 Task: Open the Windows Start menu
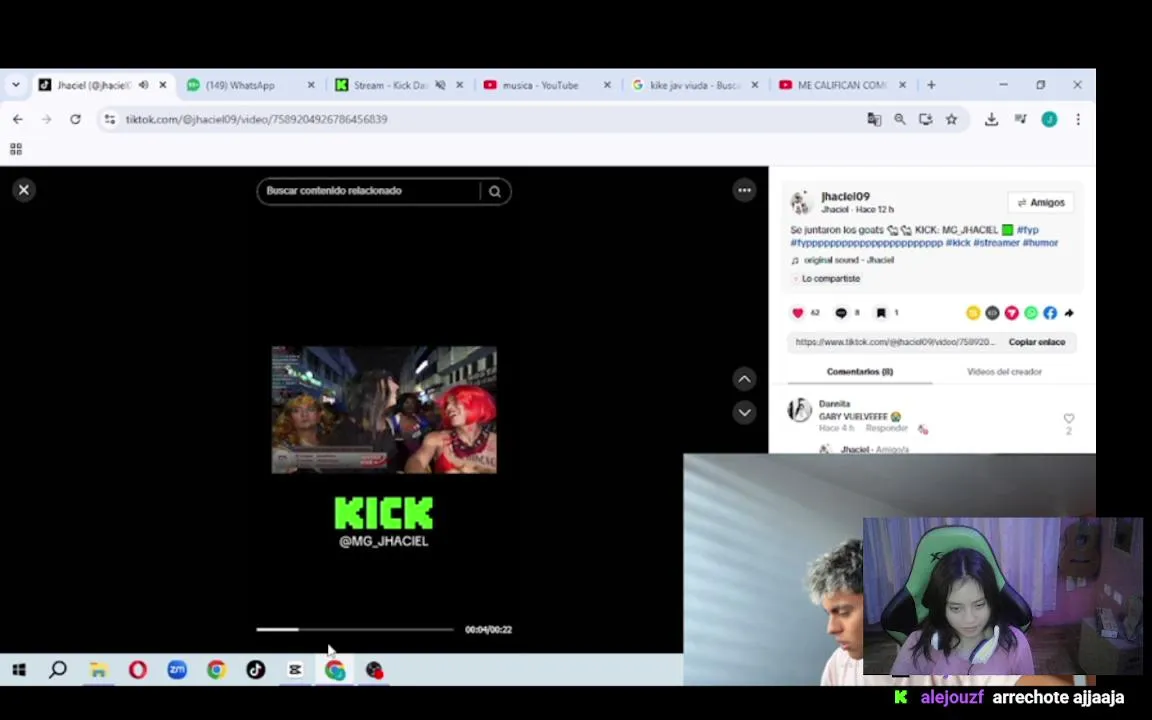pyautogui.click(x=19, y=670)
